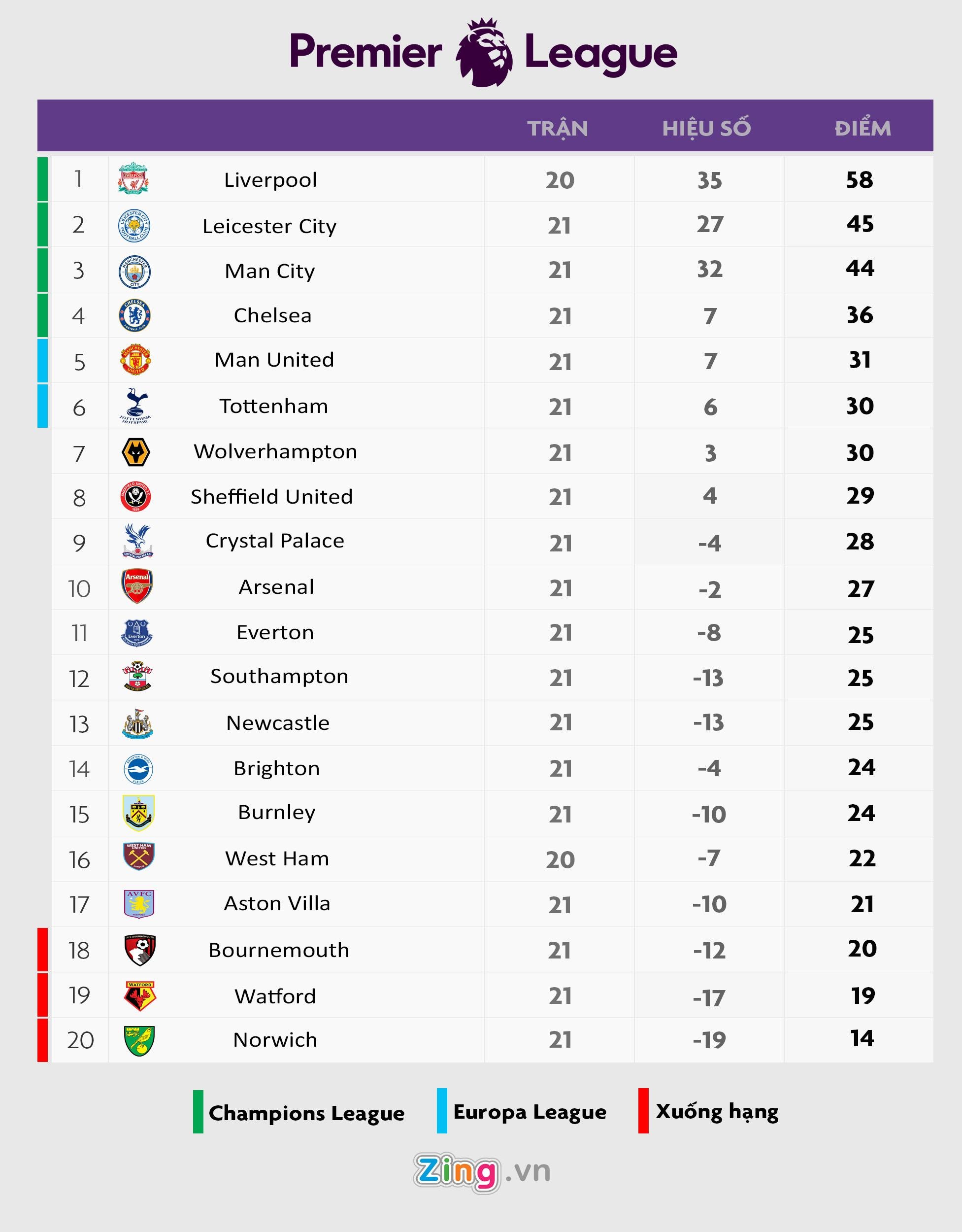Click the Watford club crest

[x=139, y=996]
